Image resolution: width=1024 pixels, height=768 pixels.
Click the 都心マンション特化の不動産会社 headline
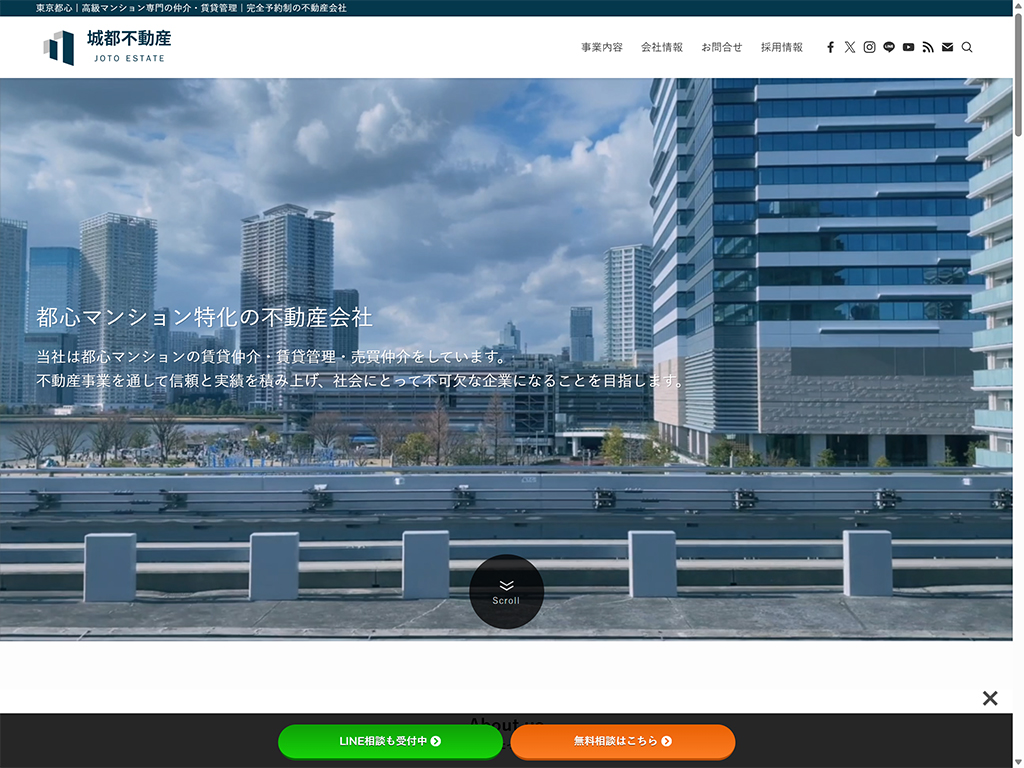point(204,317)
